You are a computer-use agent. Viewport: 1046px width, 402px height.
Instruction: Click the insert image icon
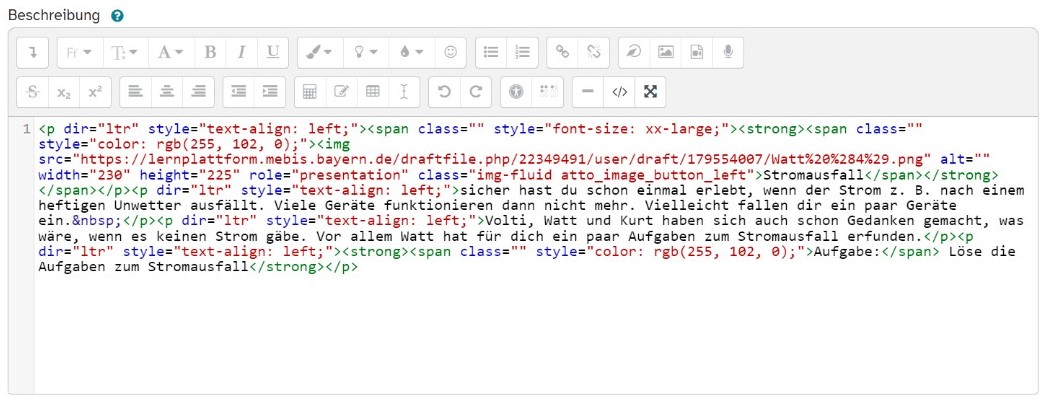click(x=665, y=52)
